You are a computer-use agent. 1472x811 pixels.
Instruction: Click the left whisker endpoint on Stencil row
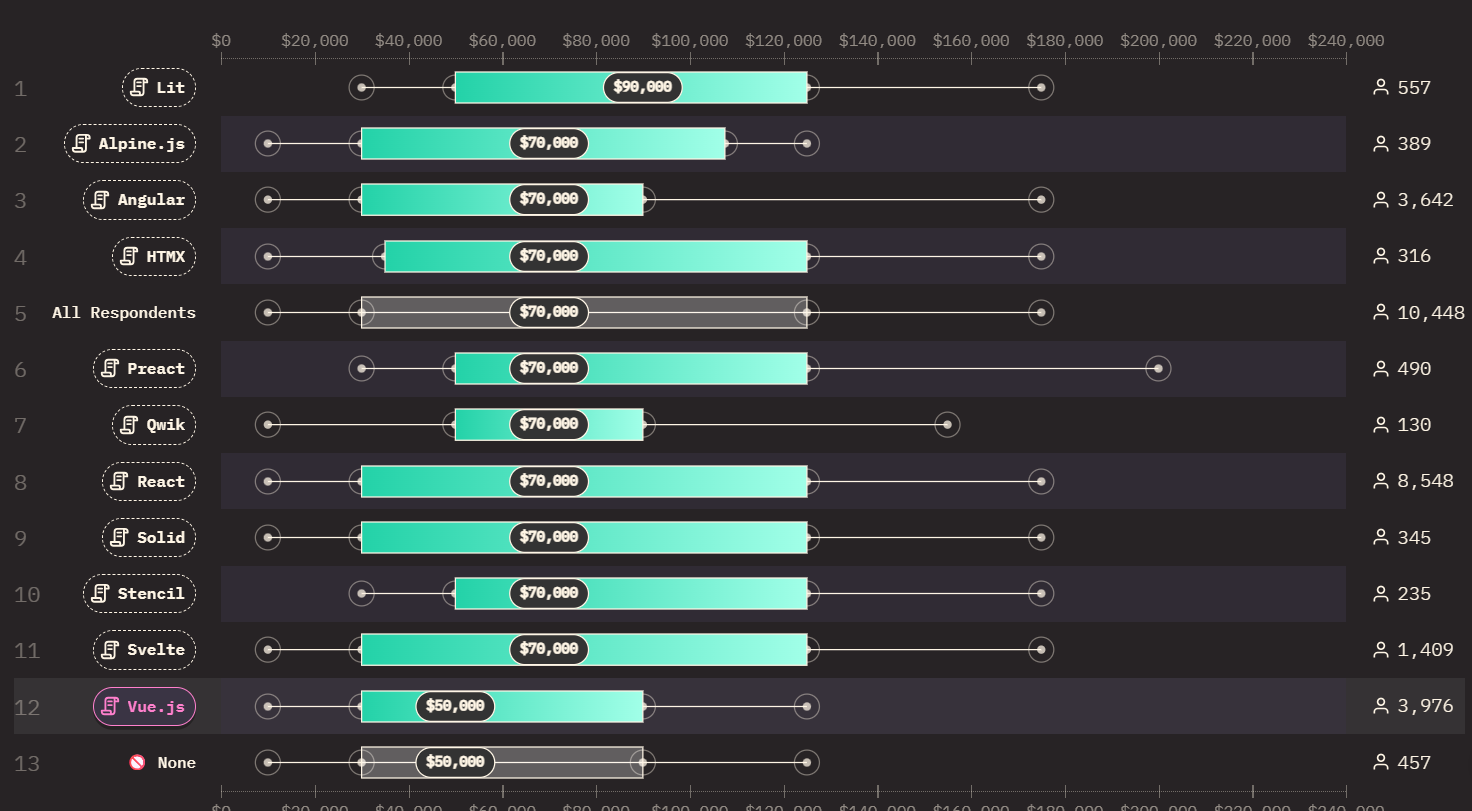pyautogui.click(x=361, y=593)
